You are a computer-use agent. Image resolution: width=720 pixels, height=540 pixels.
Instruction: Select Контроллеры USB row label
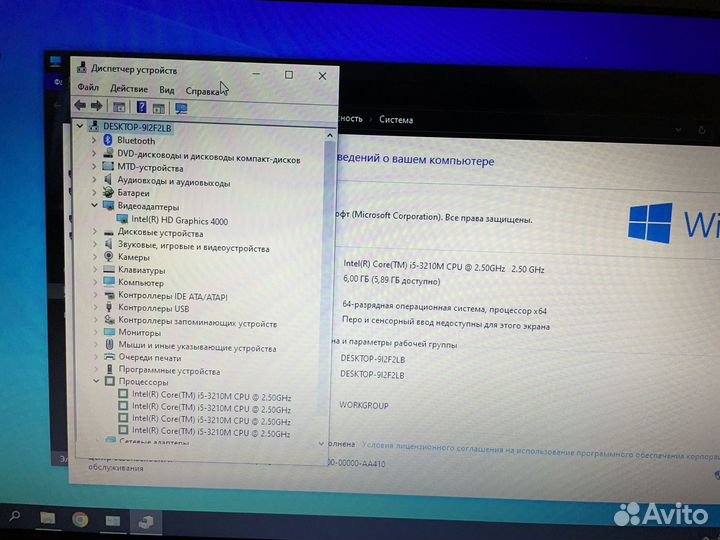[154, 308]
